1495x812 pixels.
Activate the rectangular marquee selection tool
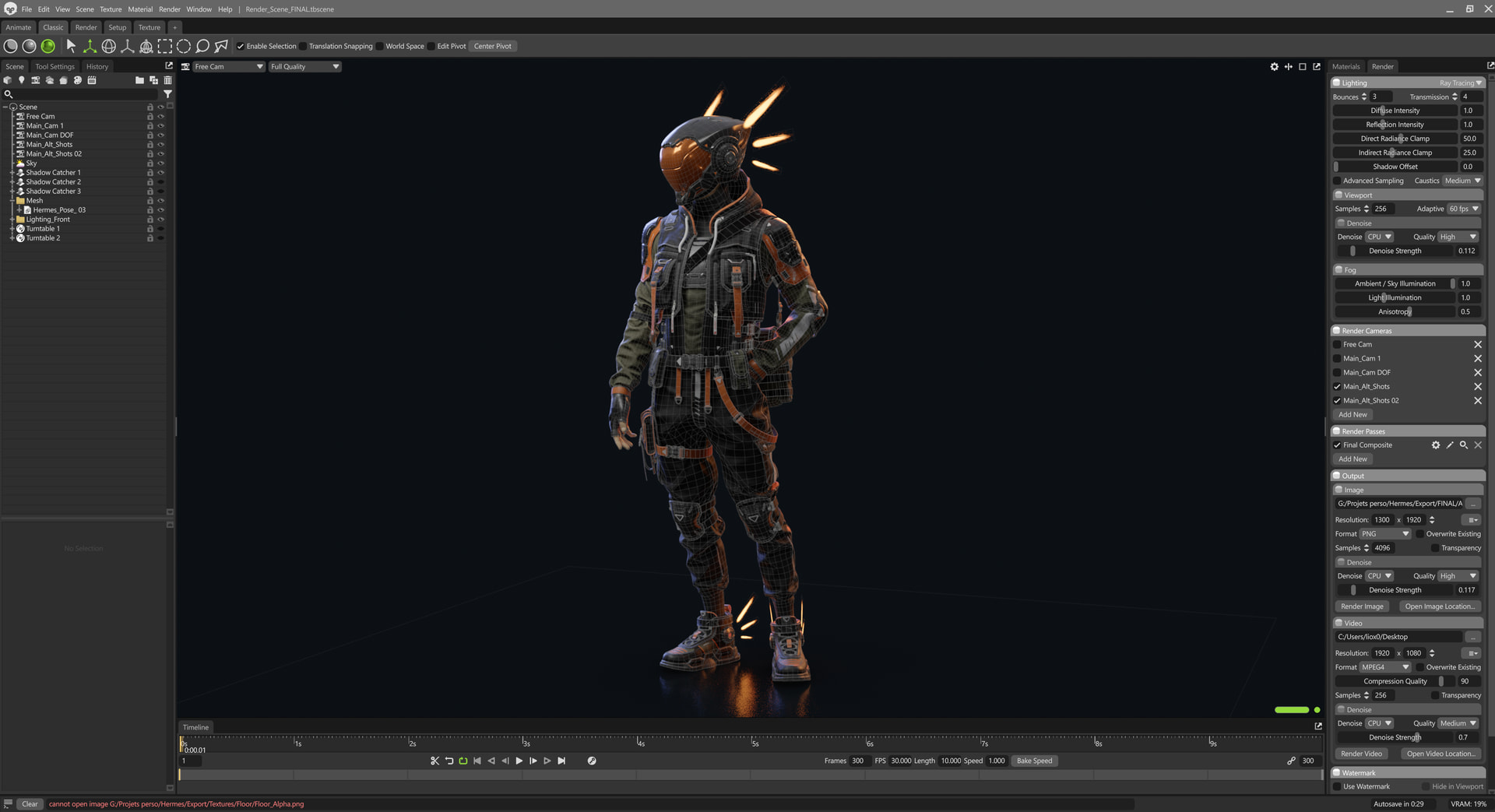tap(165, 47)
